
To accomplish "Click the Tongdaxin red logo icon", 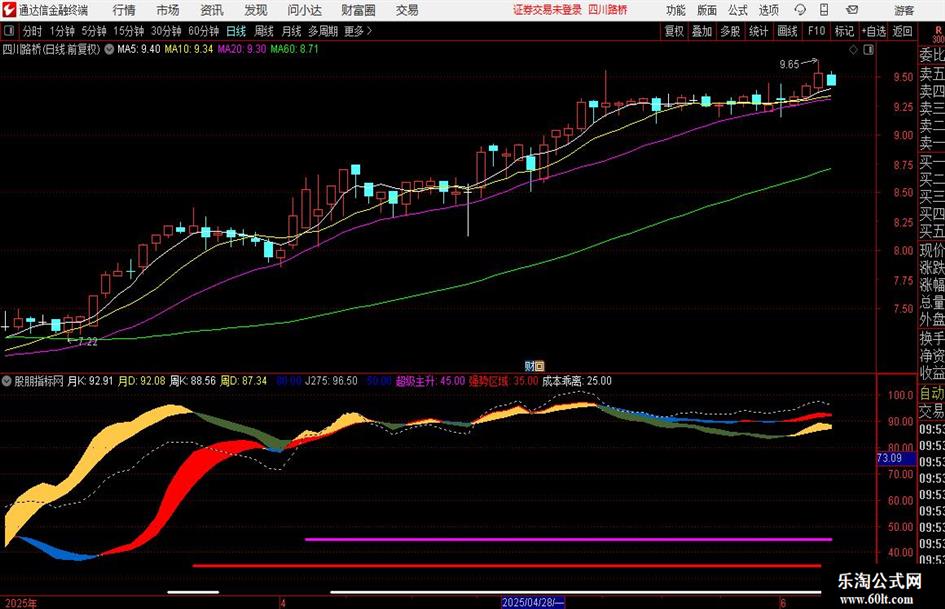I will (9, 10).
